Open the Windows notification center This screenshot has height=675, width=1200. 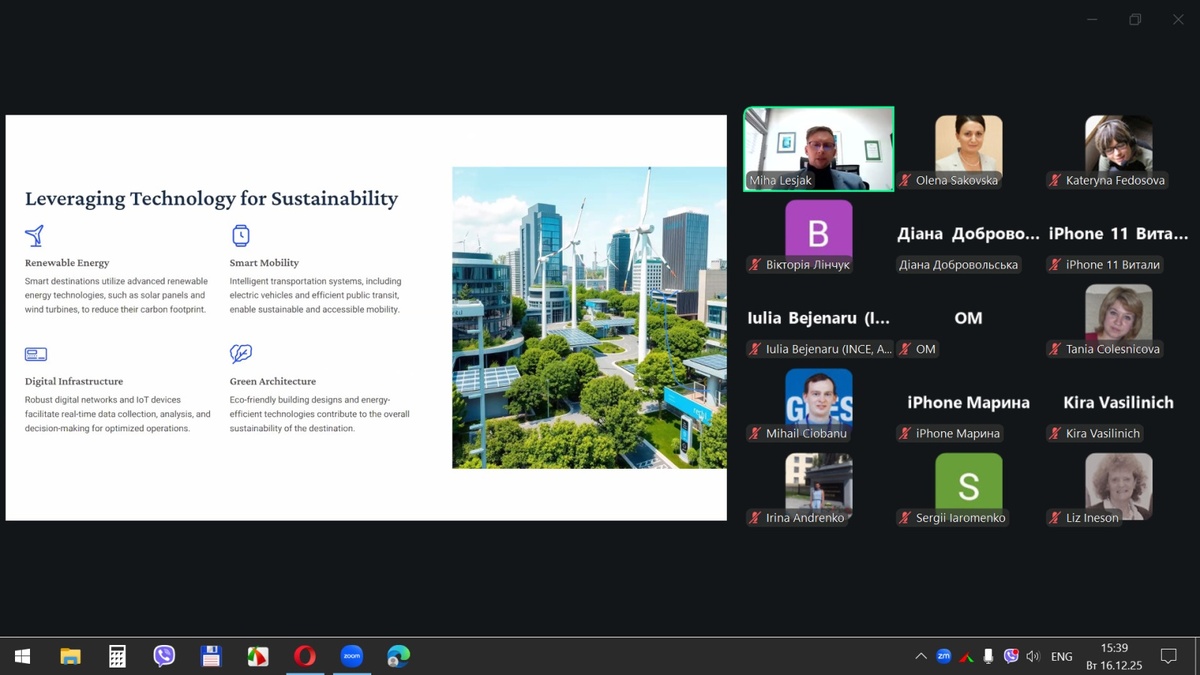1168,656
